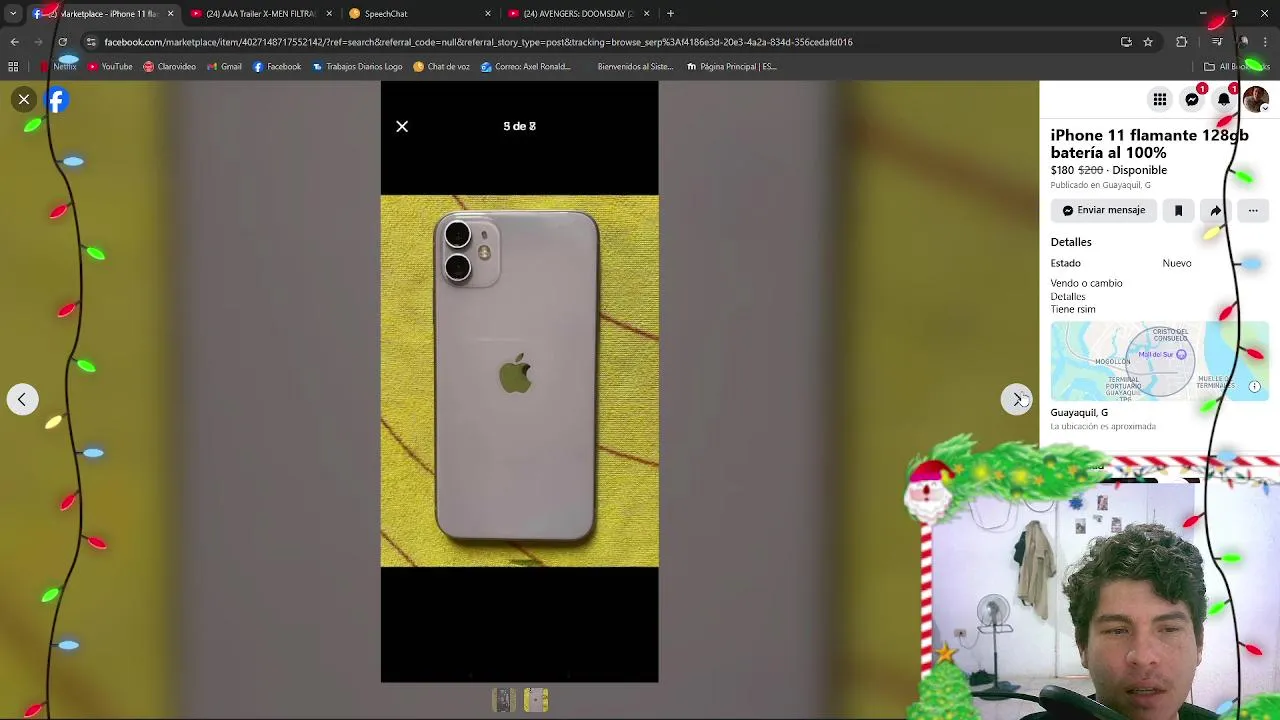Open Trabajos Diarios Logo bookmark
Screen dimensions: 1280x720
[357, 67]
